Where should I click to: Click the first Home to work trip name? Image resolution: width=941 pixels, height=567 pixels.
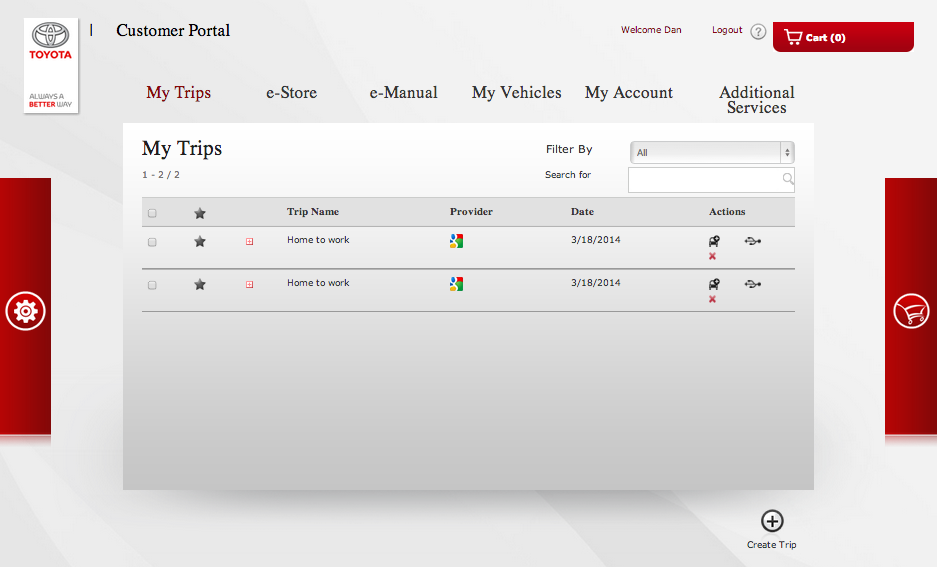(x=318, y=240)
